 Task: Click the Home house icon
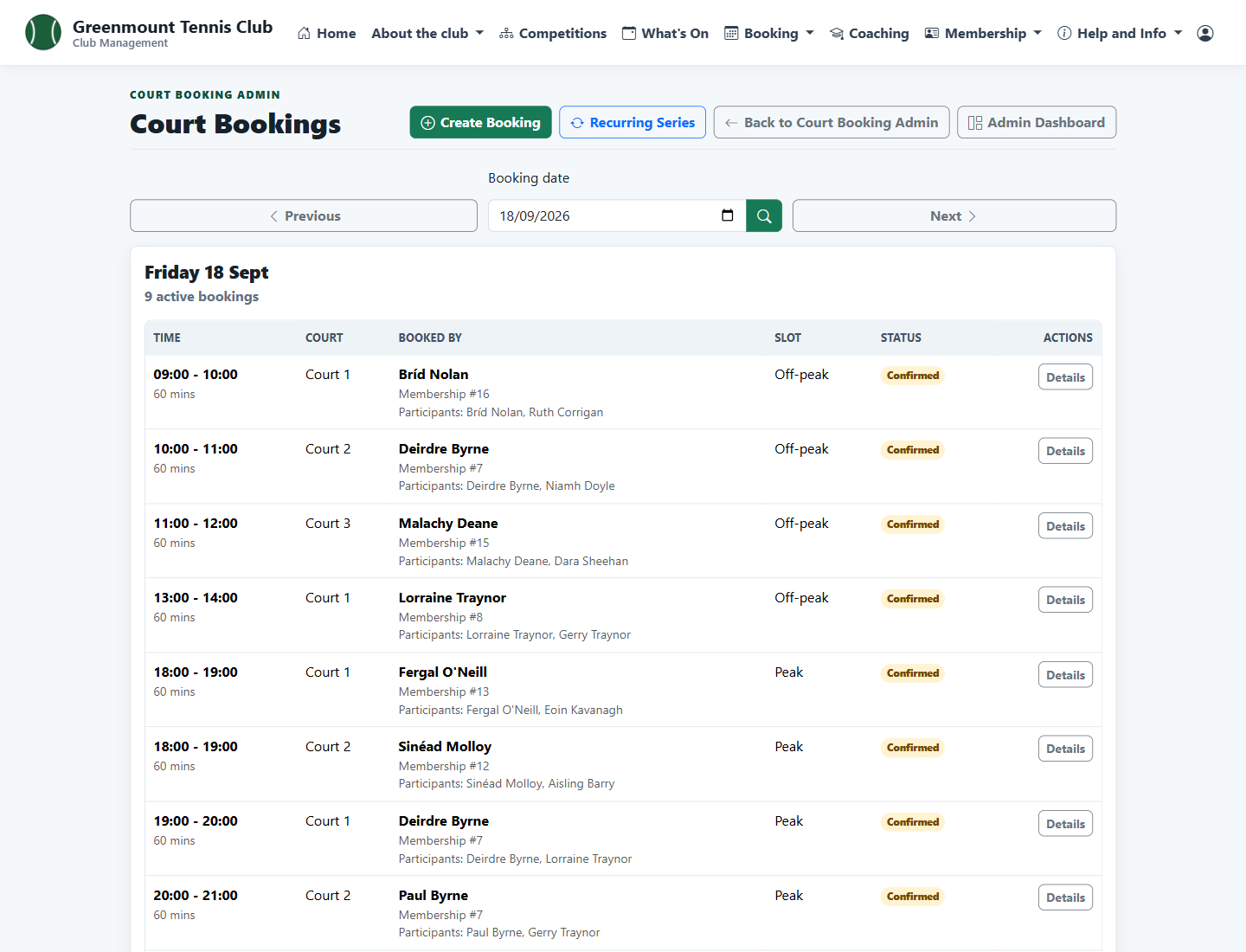[304, 33]
